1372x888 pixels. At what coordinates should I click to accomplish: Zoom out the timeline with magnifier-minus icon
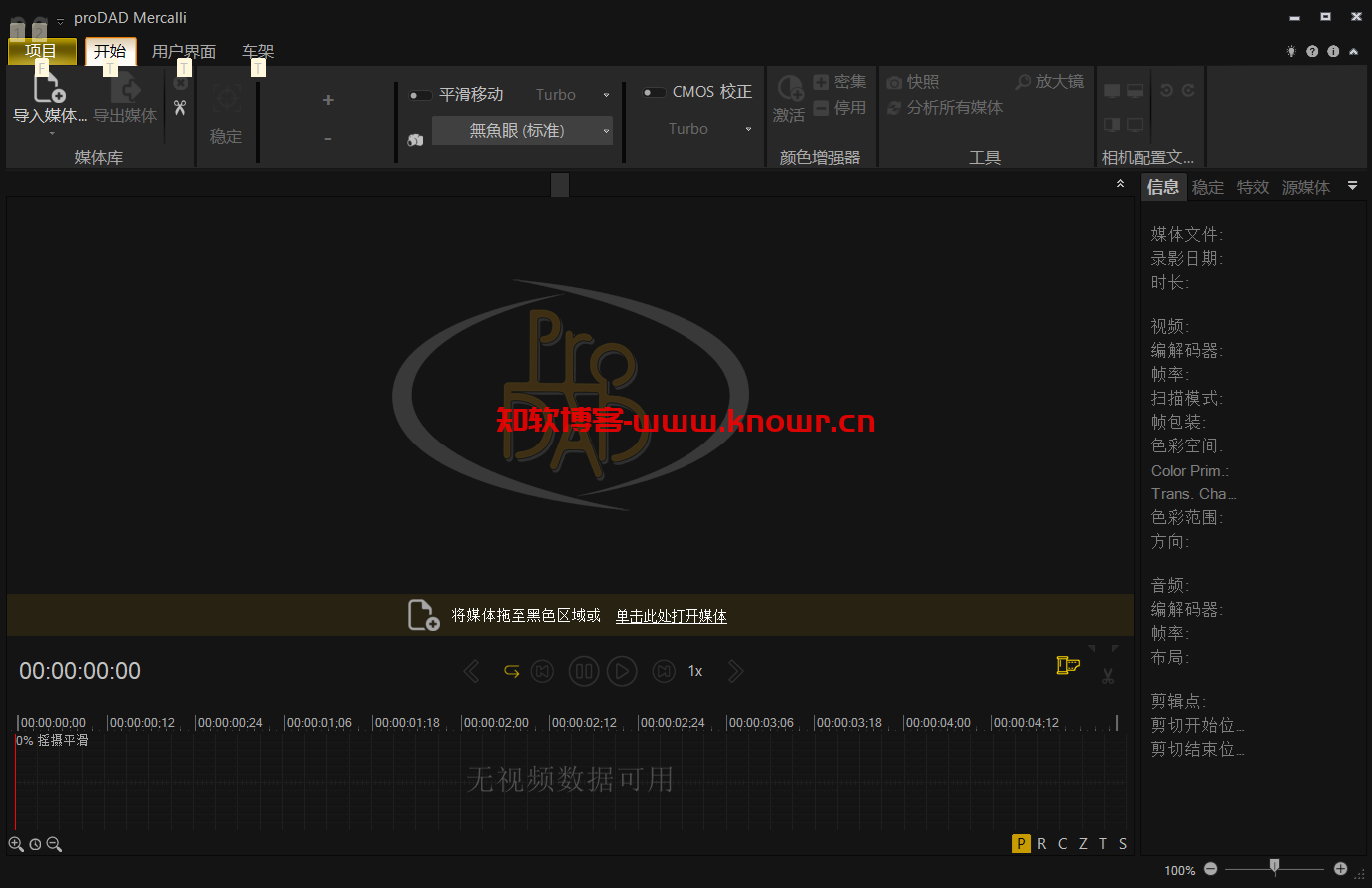click(54, 844)
